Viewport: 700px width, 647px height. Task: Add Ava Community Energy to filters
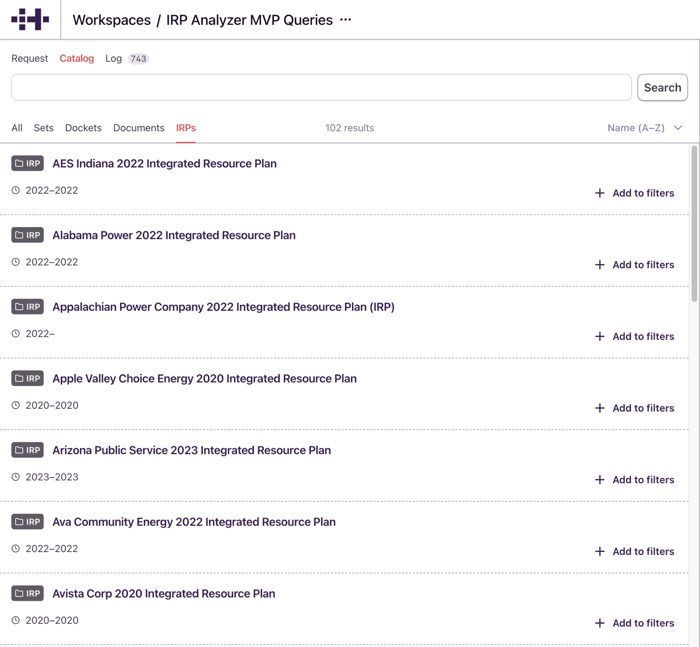[634, 551]
